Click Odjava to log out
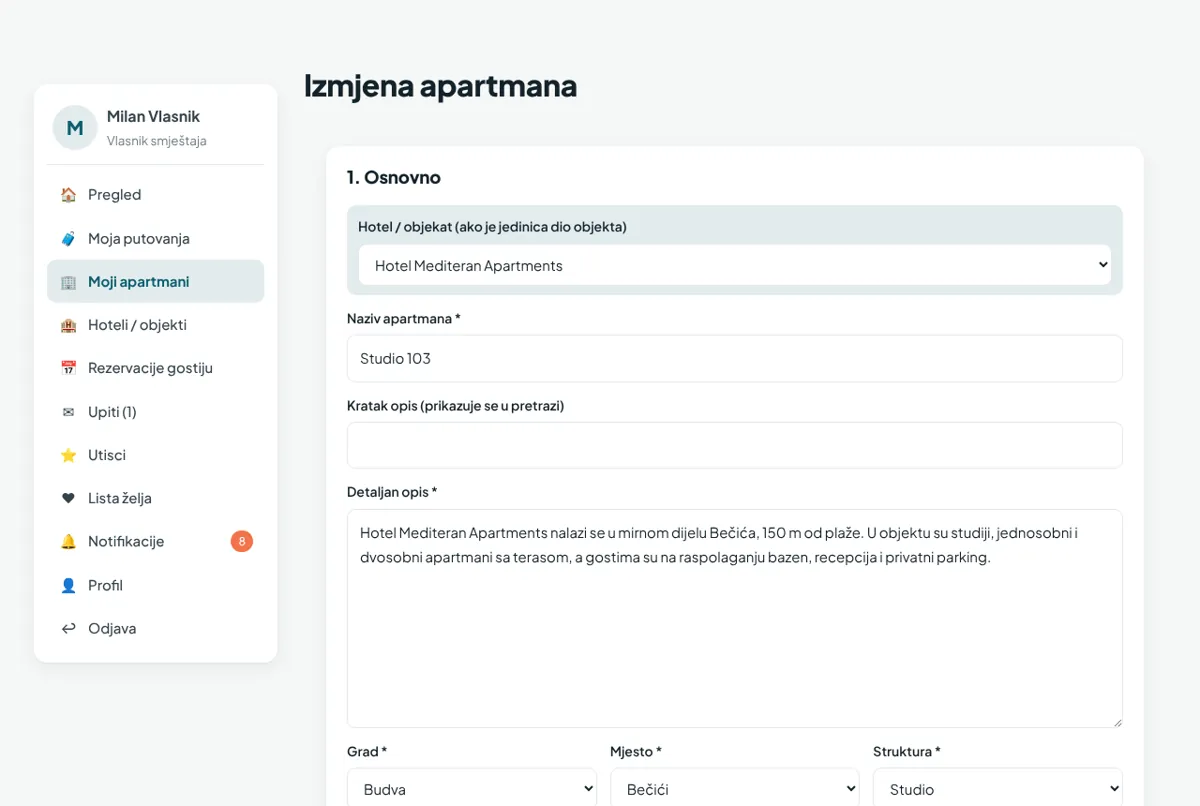Screen dimensions: 1200x806 155,628
